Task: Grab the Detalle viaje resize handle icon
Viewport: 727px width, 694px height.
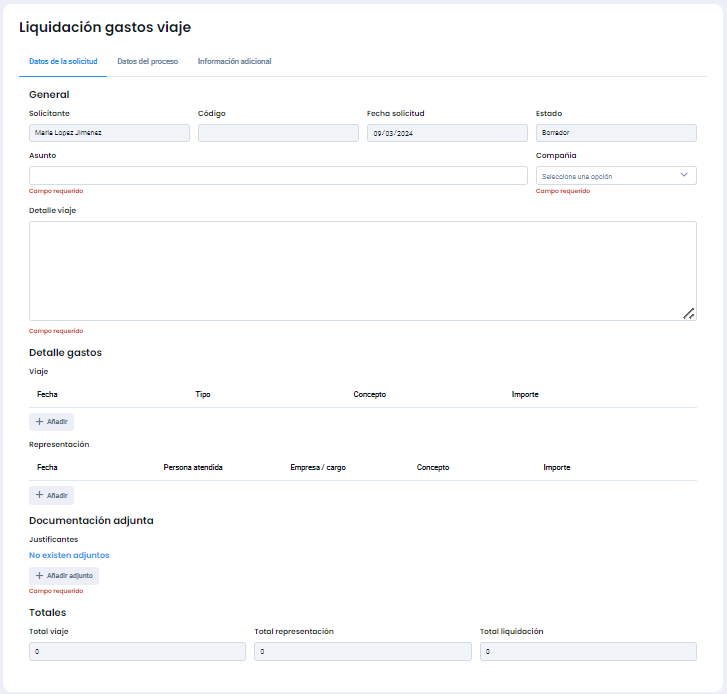Action: pos(689,313)
